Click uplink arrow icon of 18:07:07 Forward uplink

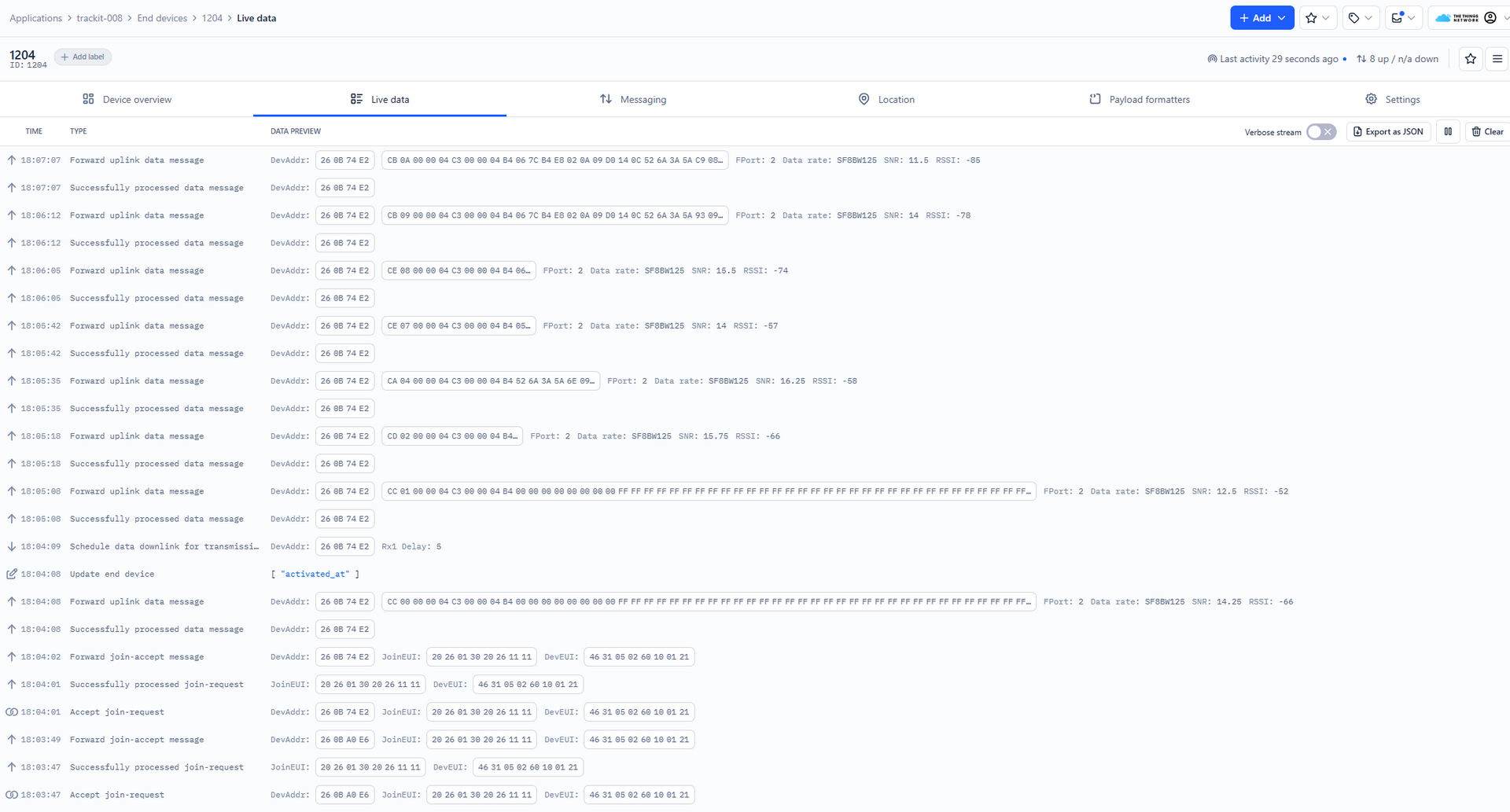coord(12,160)
